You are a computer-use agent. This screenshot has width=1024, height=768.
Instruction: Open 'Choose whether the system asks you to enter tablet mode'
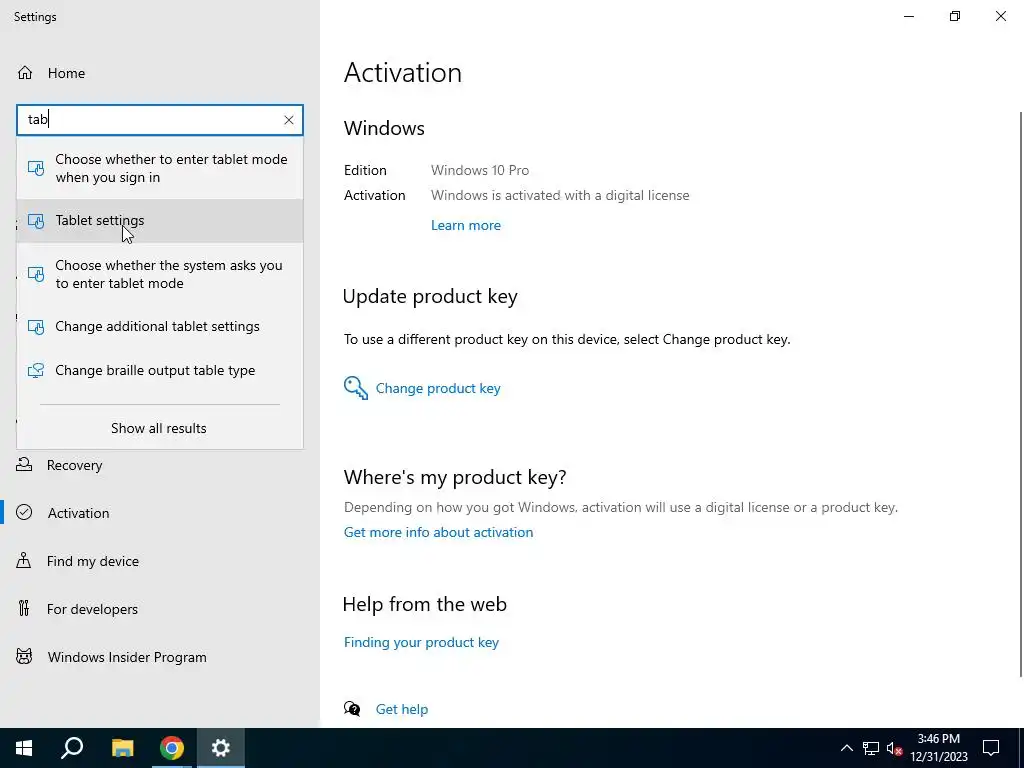tap(160, 274)
